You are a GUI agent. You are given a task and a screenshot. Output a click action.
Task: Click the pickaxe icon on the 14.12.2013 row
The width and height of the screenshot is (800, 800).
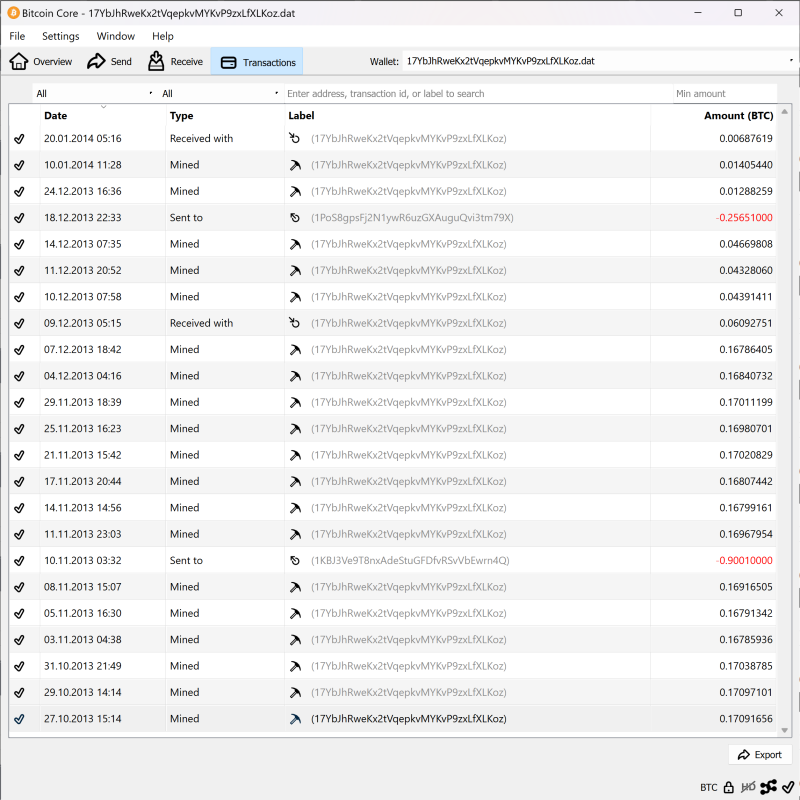295,244
